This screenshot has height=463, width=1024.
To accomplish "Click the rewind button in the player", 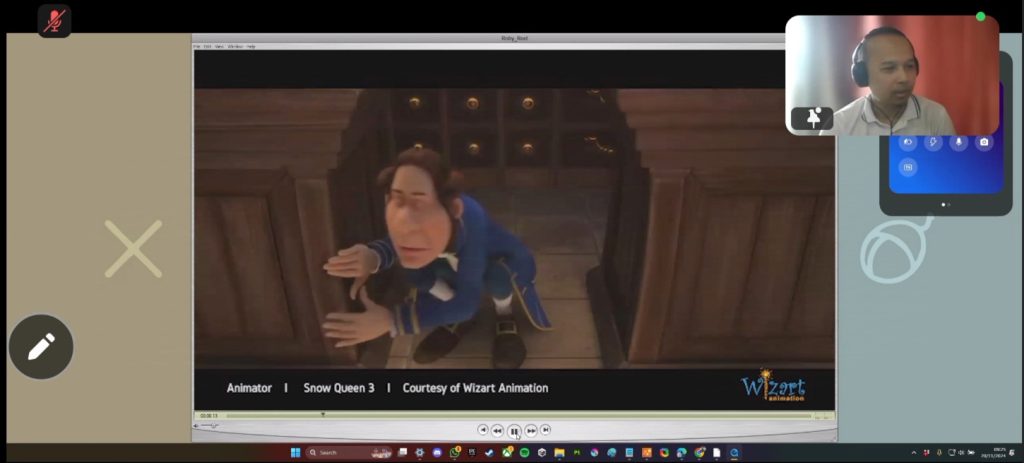I will 497,430.
